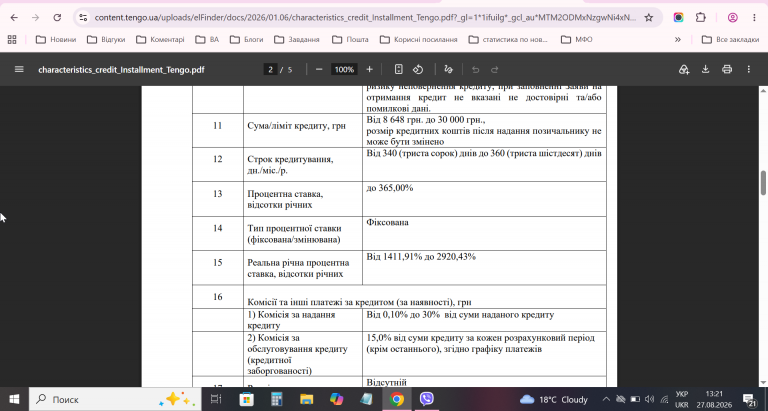Image resolution: width=768 pixels, height=411 pixels.
Task: Launch Microsoft Store from taskbar
Action: [x=246, y=399]
